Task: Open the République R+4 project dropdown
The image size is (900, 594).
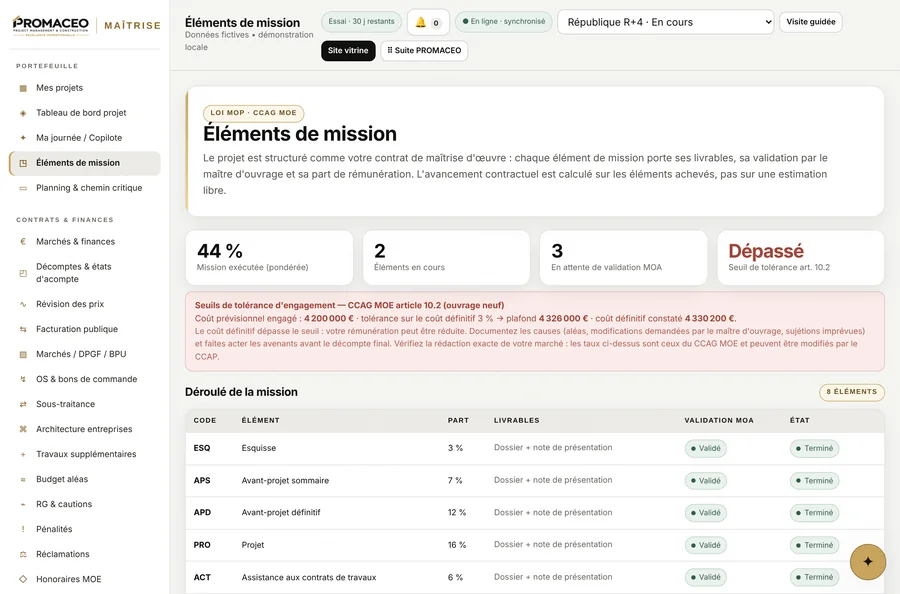Action: 665,22
